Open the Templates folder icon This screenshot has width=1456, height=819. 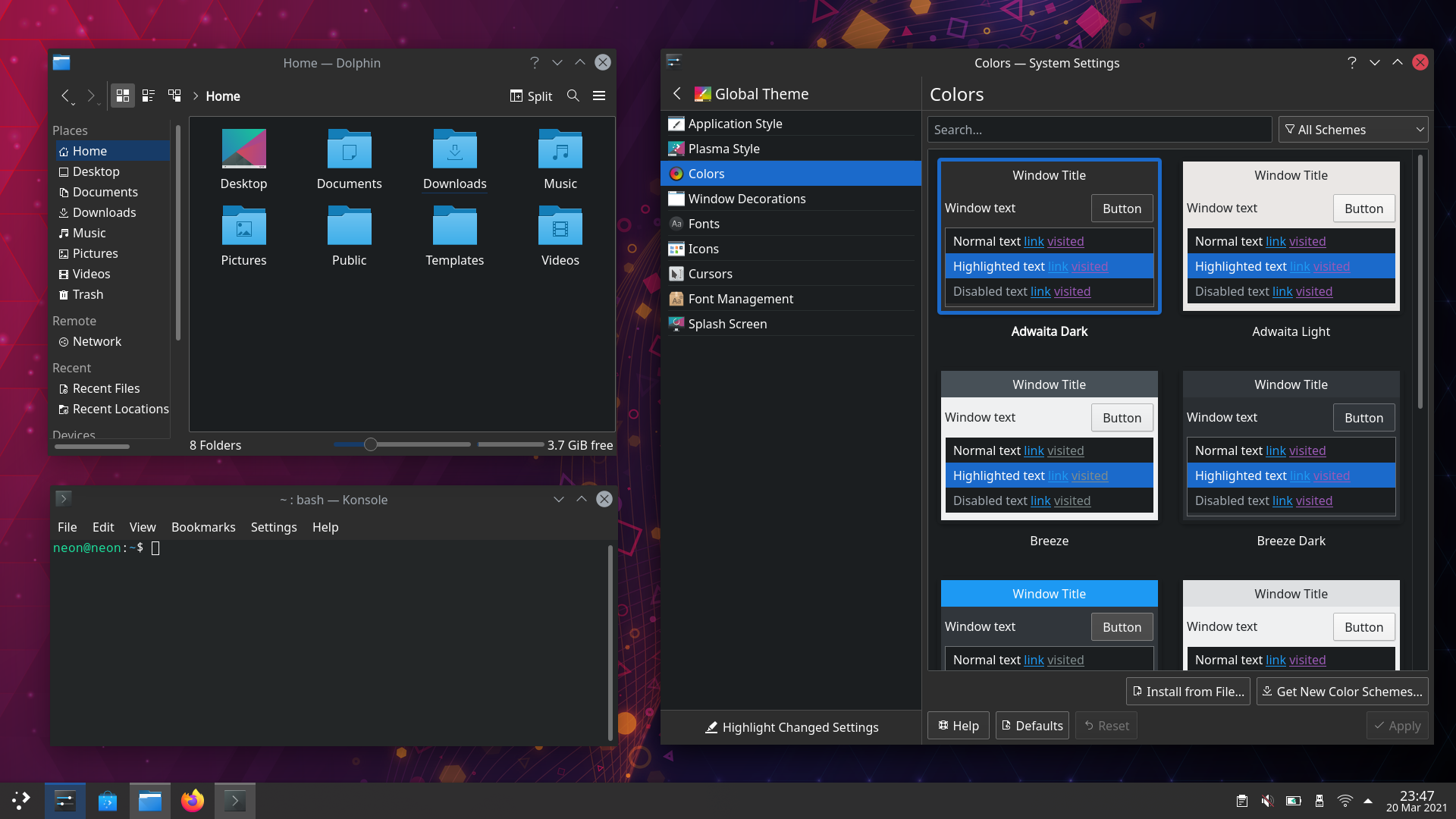pyautogui.click(x=455, y=236)
